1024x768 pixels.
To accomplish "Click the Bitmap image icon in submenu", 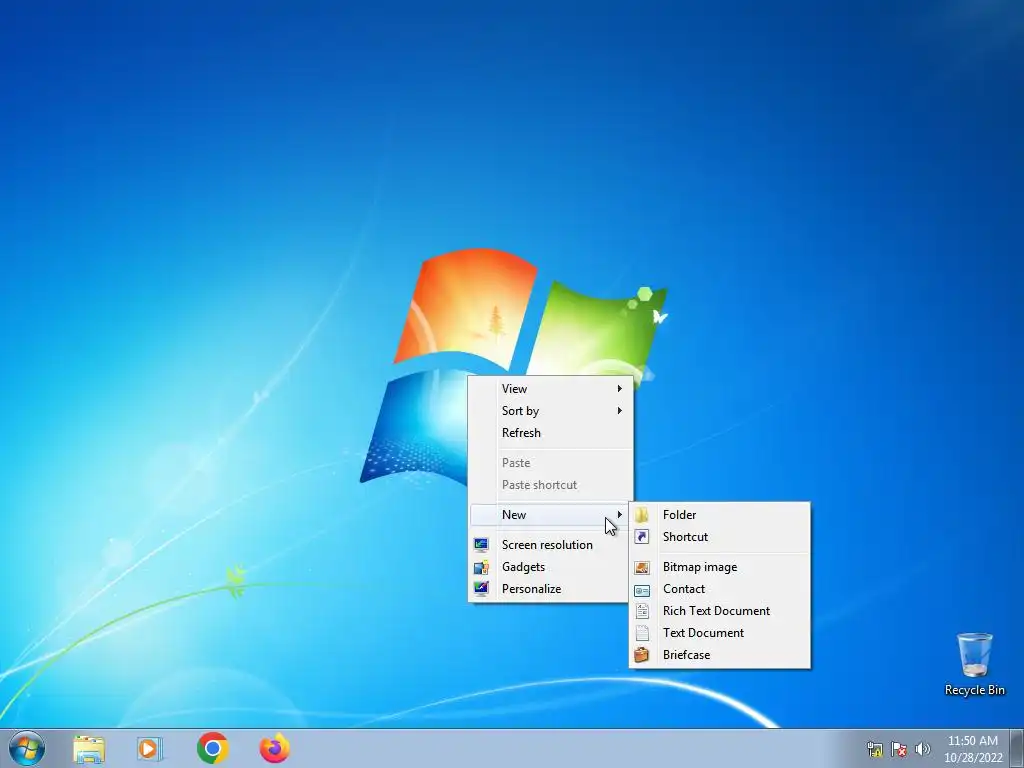I will [x=642, y=568].
